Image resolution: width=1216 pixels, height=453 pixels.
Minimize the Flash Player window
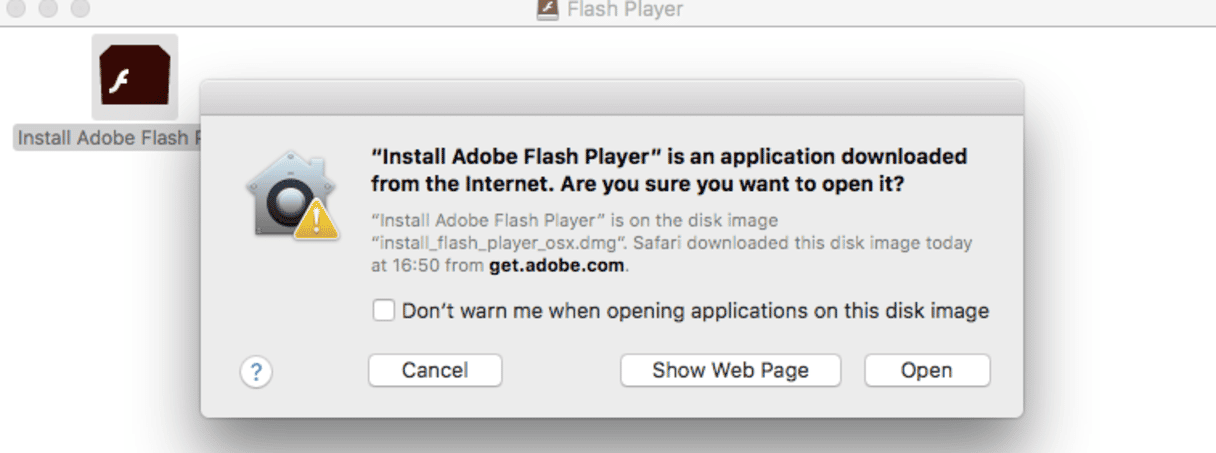tap(48, 8)
